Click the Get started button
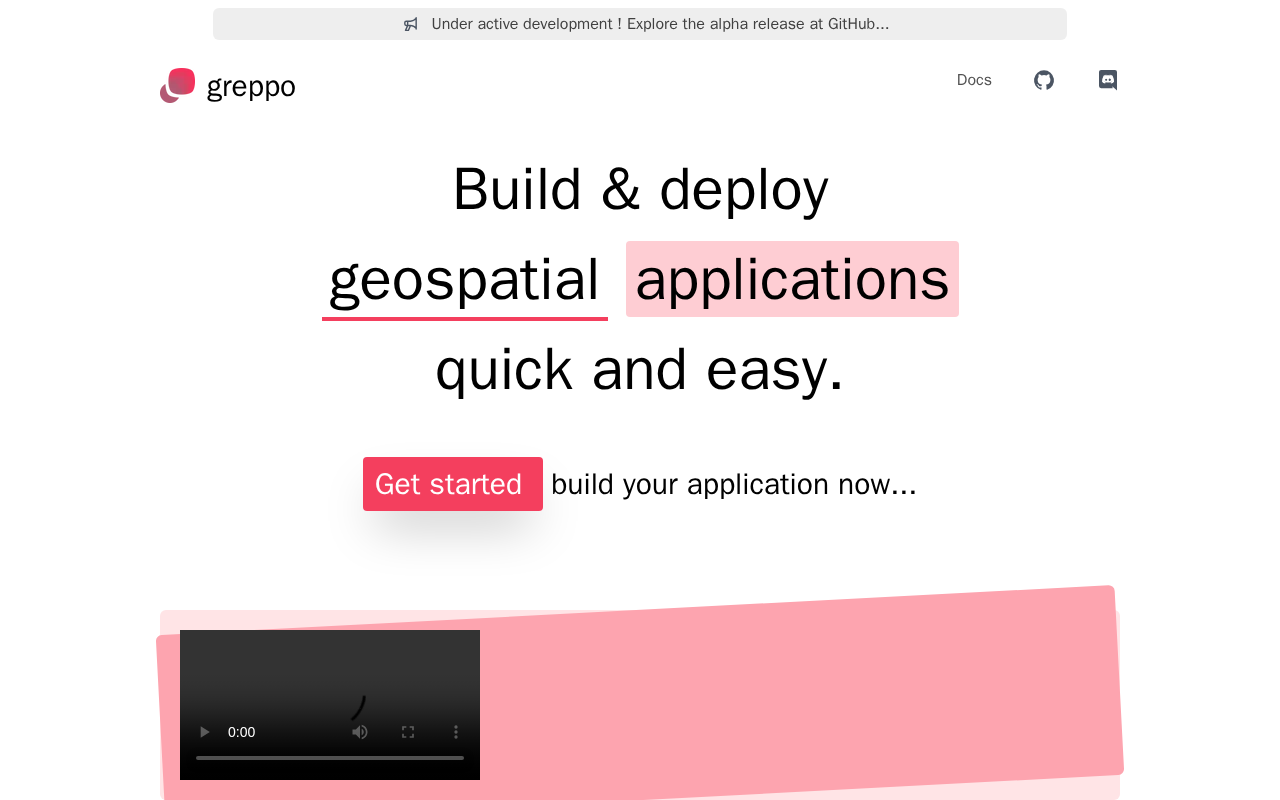 [x=453, y=484]
